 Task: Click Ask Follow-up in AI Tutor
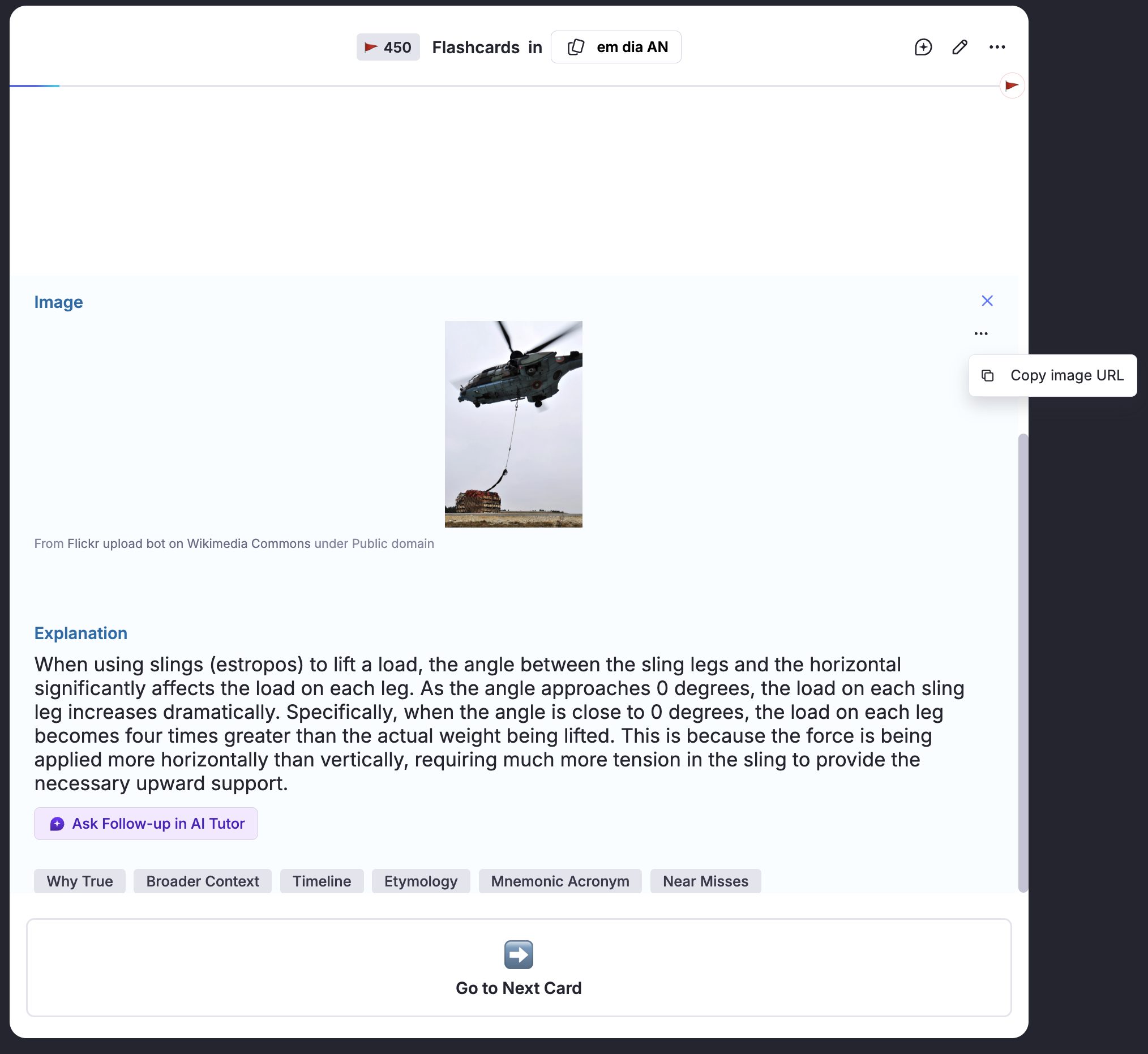(x=146, y=824)
